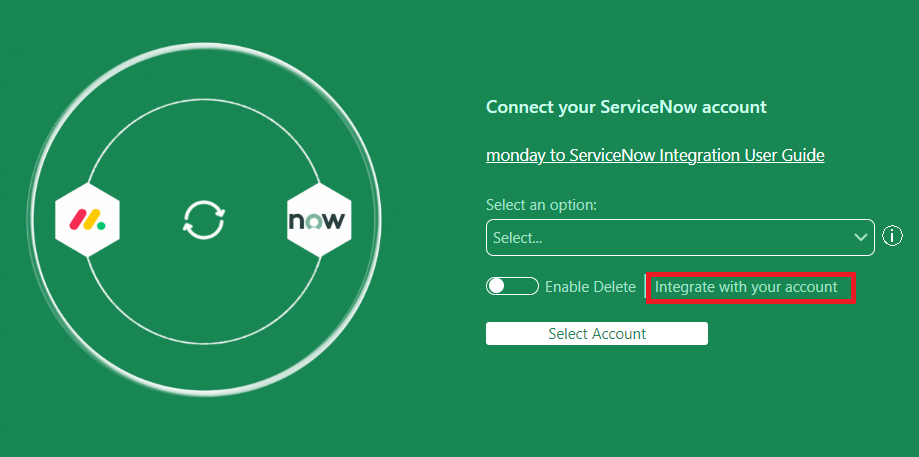Click the monday.com hexagon logo icon
919x457 pixels.
pyautogui.click(x=87, y=220)
